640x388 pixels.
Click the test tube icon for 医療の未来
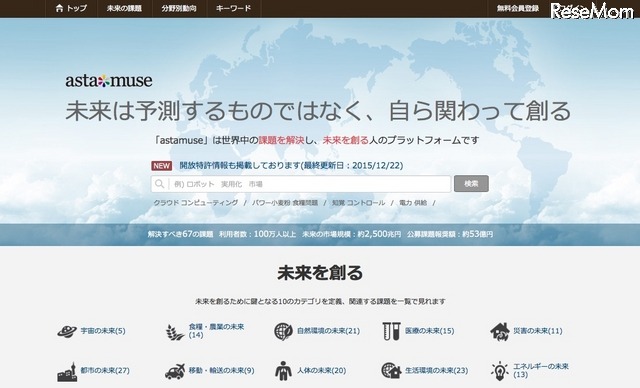[x=391, y=331]
